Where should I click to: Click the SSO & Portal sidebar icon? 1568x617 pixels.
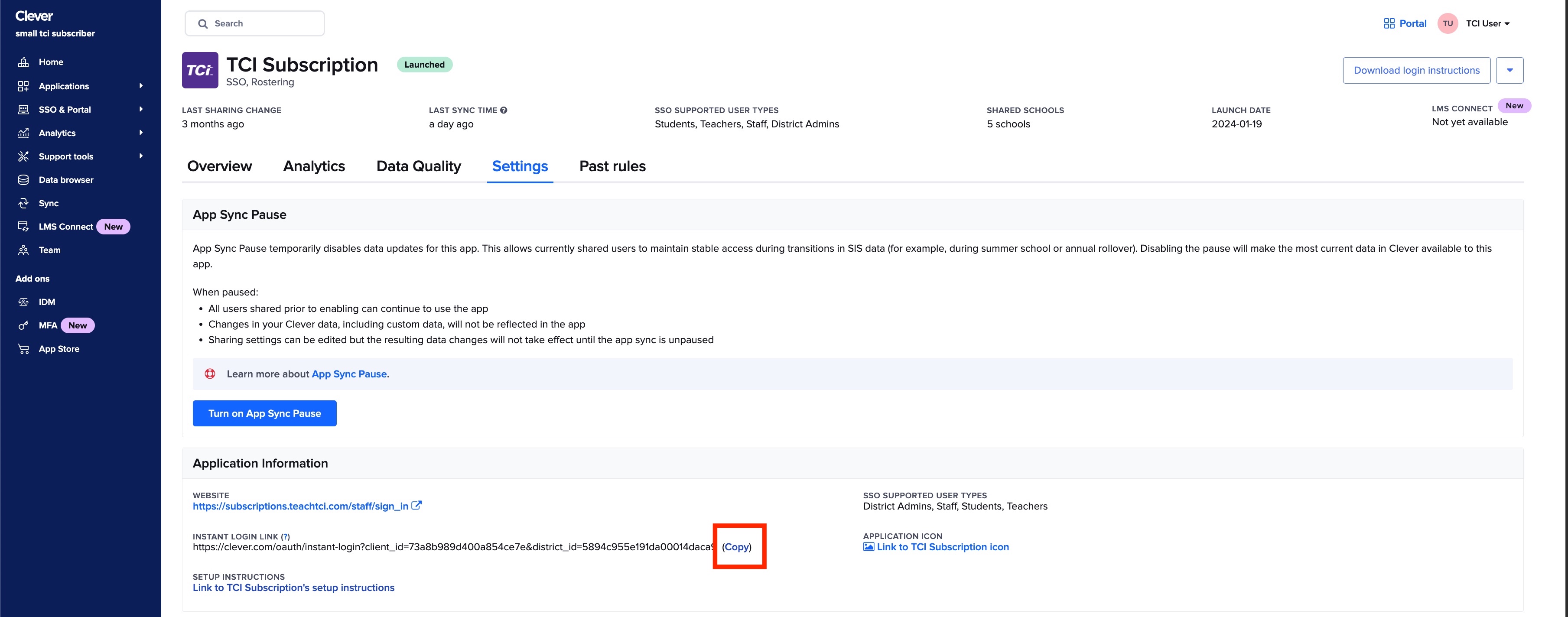tap(23, 110)
